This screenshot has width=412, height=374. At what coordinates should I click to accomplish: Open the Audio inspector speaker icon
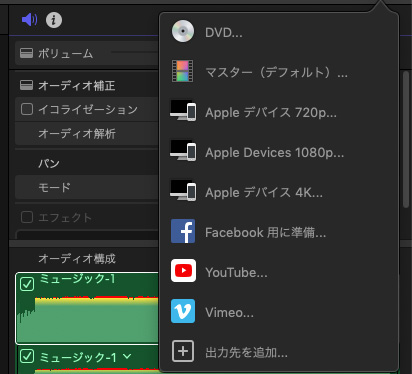30,20
